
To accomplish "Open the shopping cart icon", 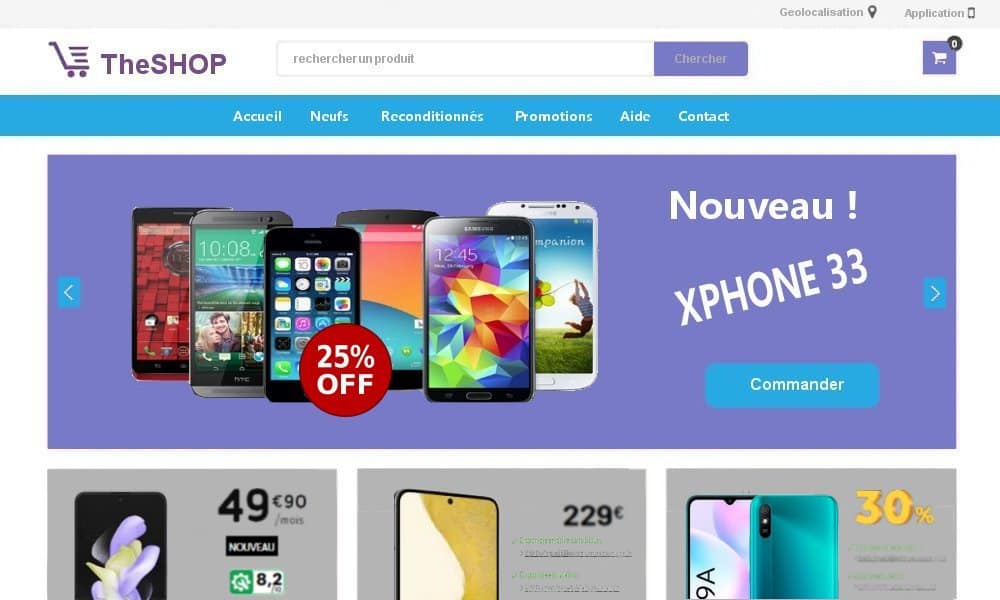I will tap(939, 58).
